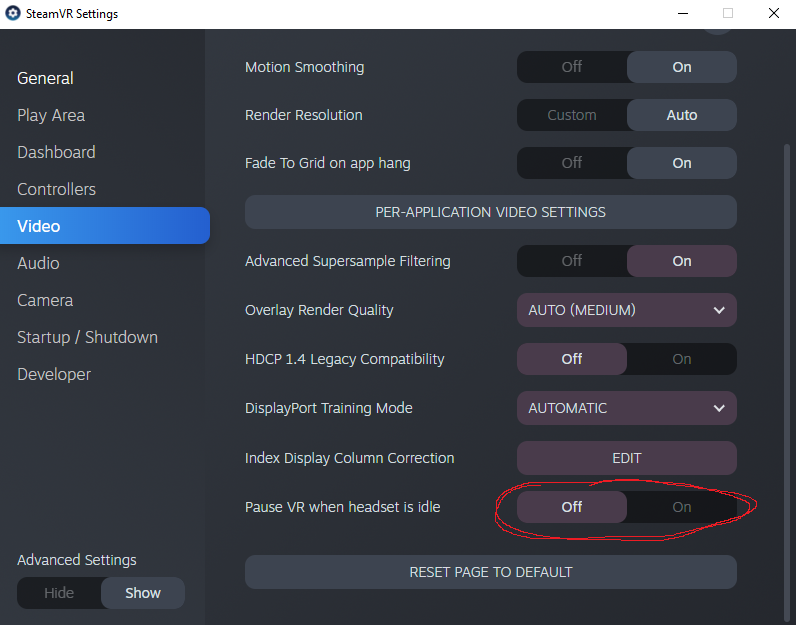Minimize the SteamVR Settings window

[683, 13]
